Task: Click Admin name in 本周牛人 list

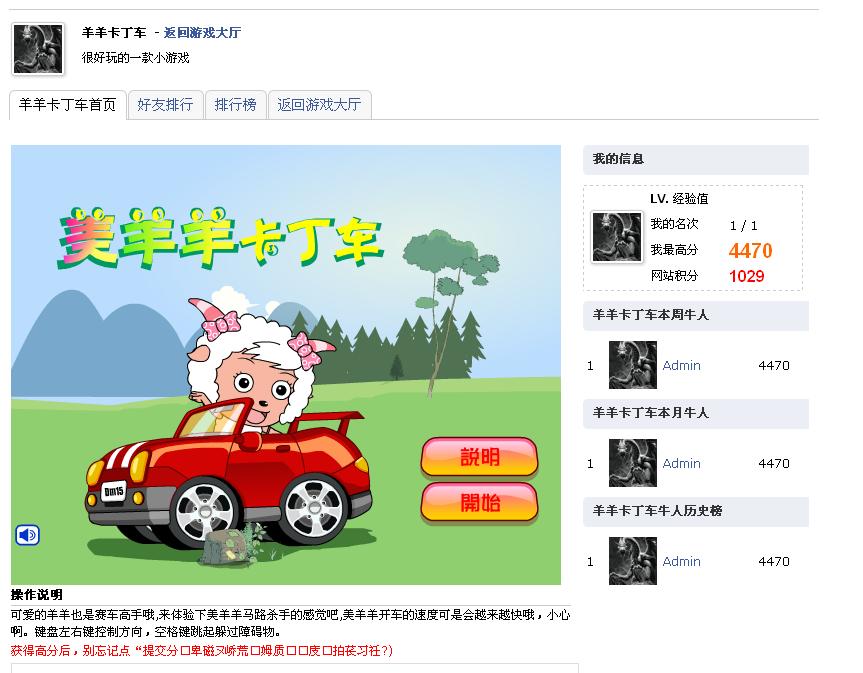Action: click(x=681, y=365)
